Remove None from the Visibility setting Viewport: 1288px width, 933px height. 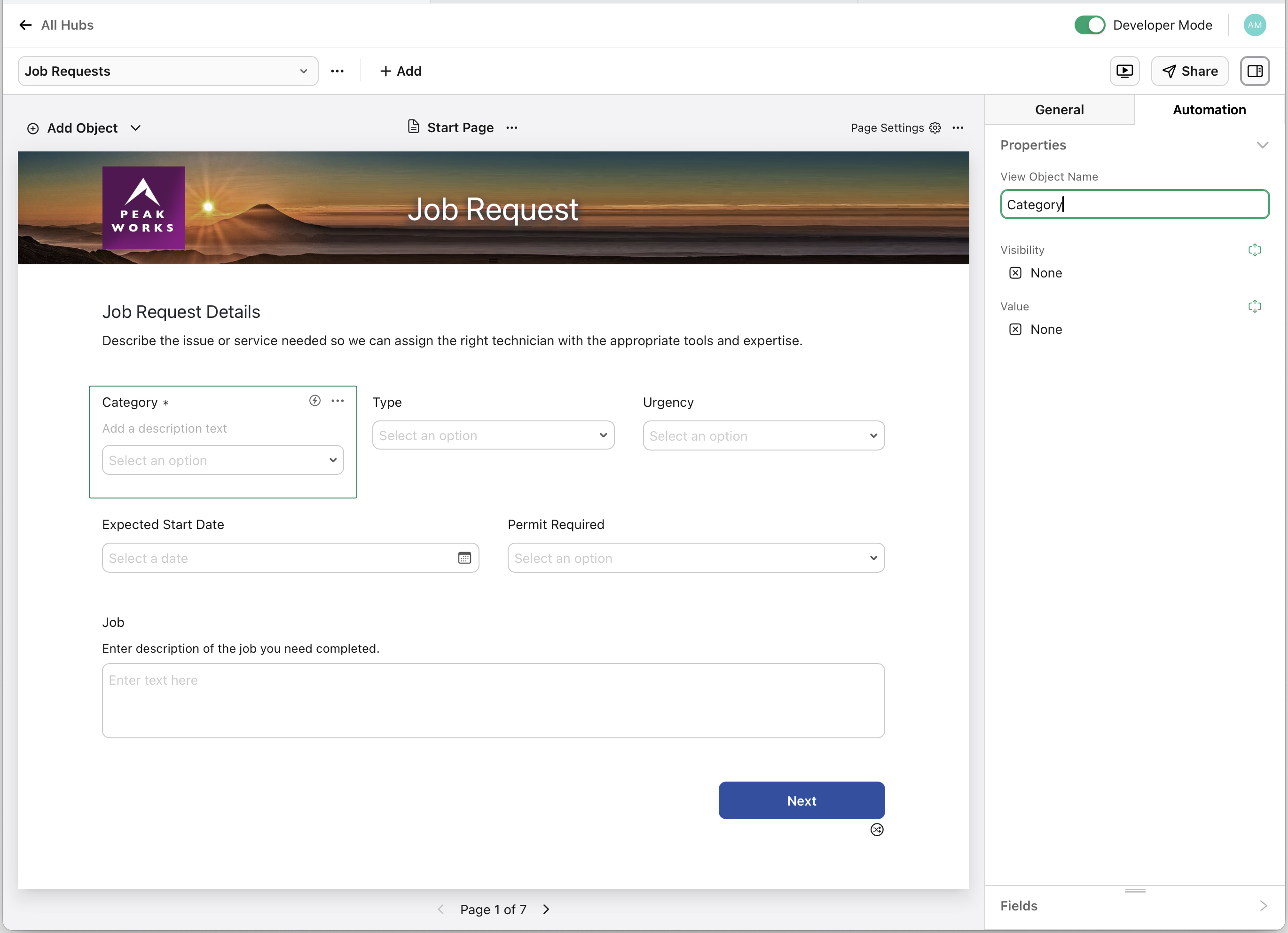(1015, 273)
